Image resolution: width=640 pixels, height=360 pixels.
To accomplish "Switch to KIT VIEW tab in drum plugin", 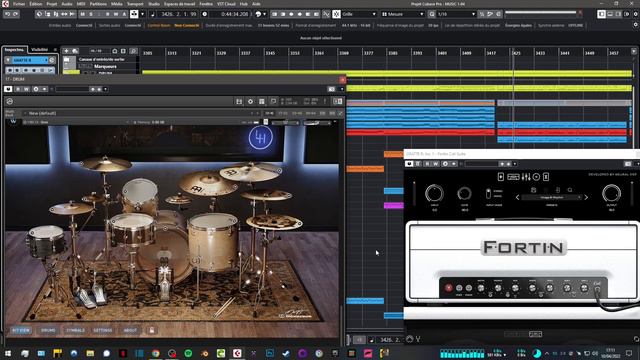I will coord(20,330).
